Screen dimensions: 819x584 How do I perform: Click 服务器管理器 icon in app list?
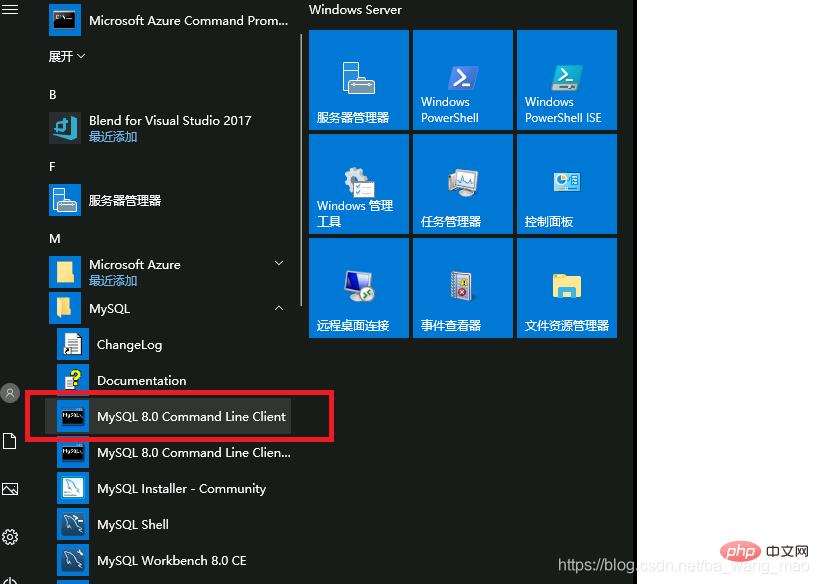[x=65, y=200]
